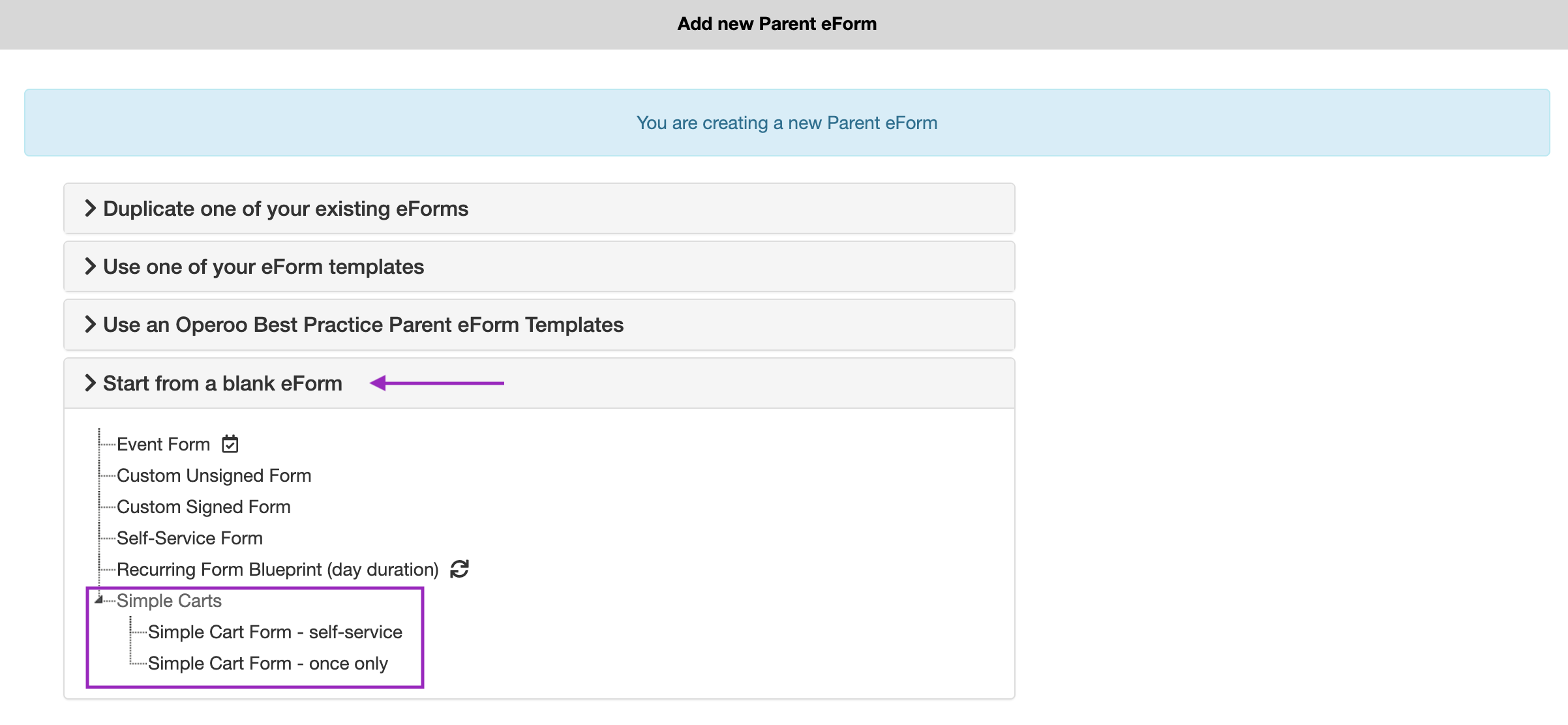Viewport: 1568px width, 725px height.
Task: Click the recurring arrows icon beside Recurring Form Blueprint
Action: (x=459, y=569)
